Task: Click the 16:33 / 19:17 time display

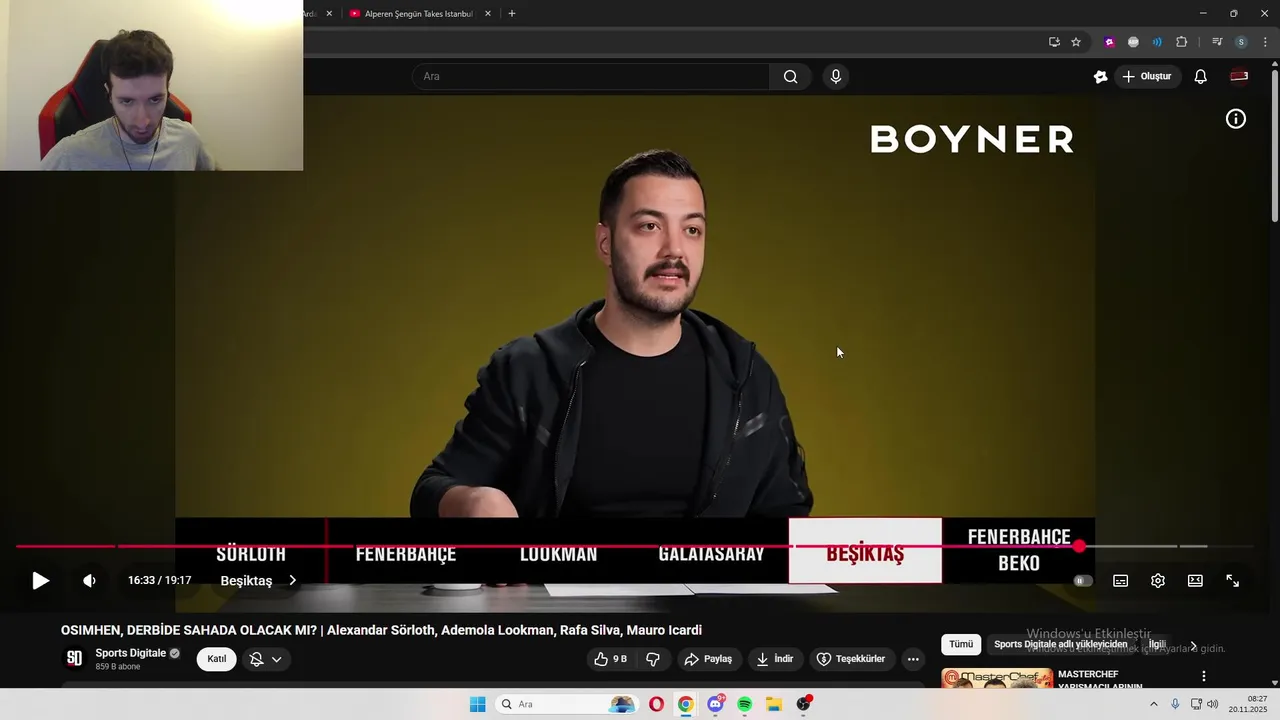Action: pyautogui.click(x=159, y=581)
